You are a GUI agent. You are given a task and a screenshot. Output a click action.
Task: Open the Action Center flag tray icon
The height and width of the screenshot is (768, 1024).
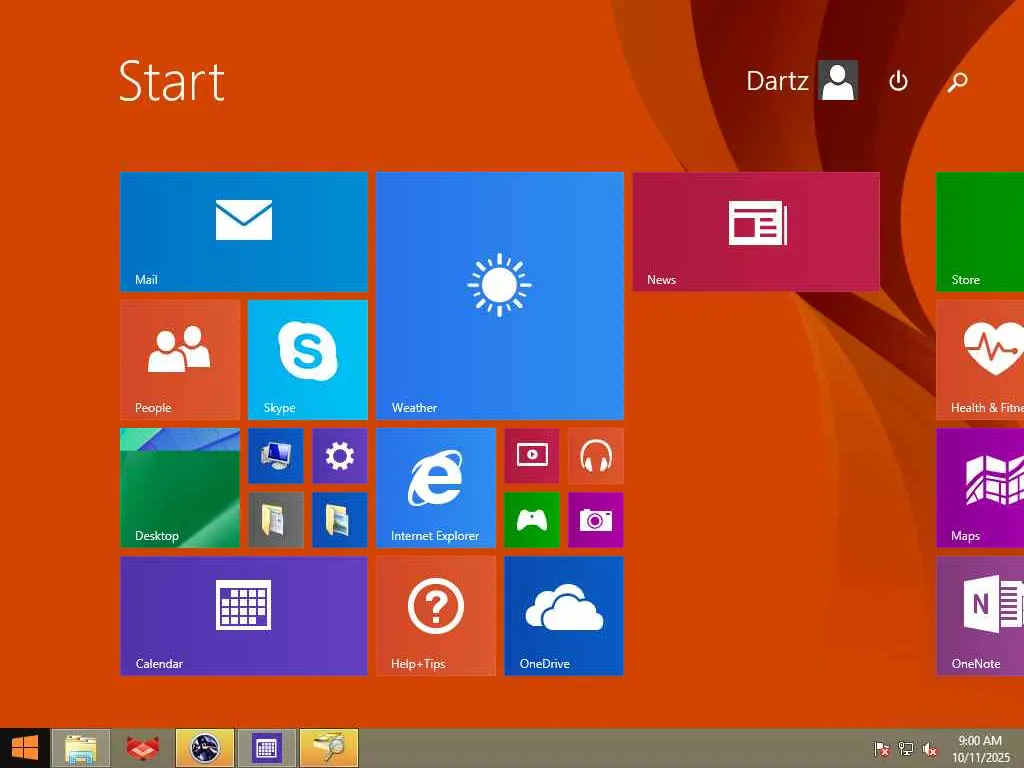point(882,748)
